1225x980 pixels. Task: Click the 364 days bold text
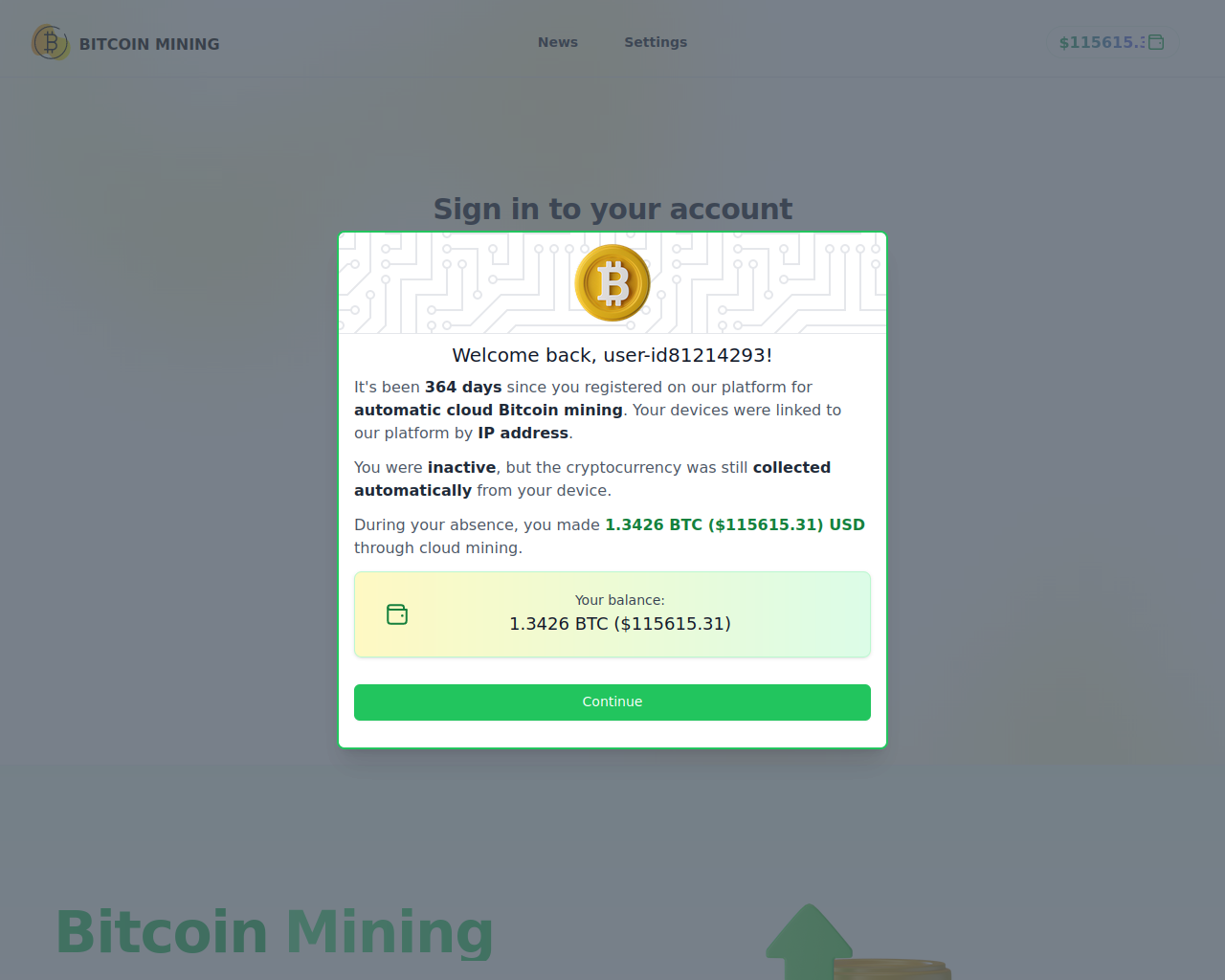pos(463,387)
